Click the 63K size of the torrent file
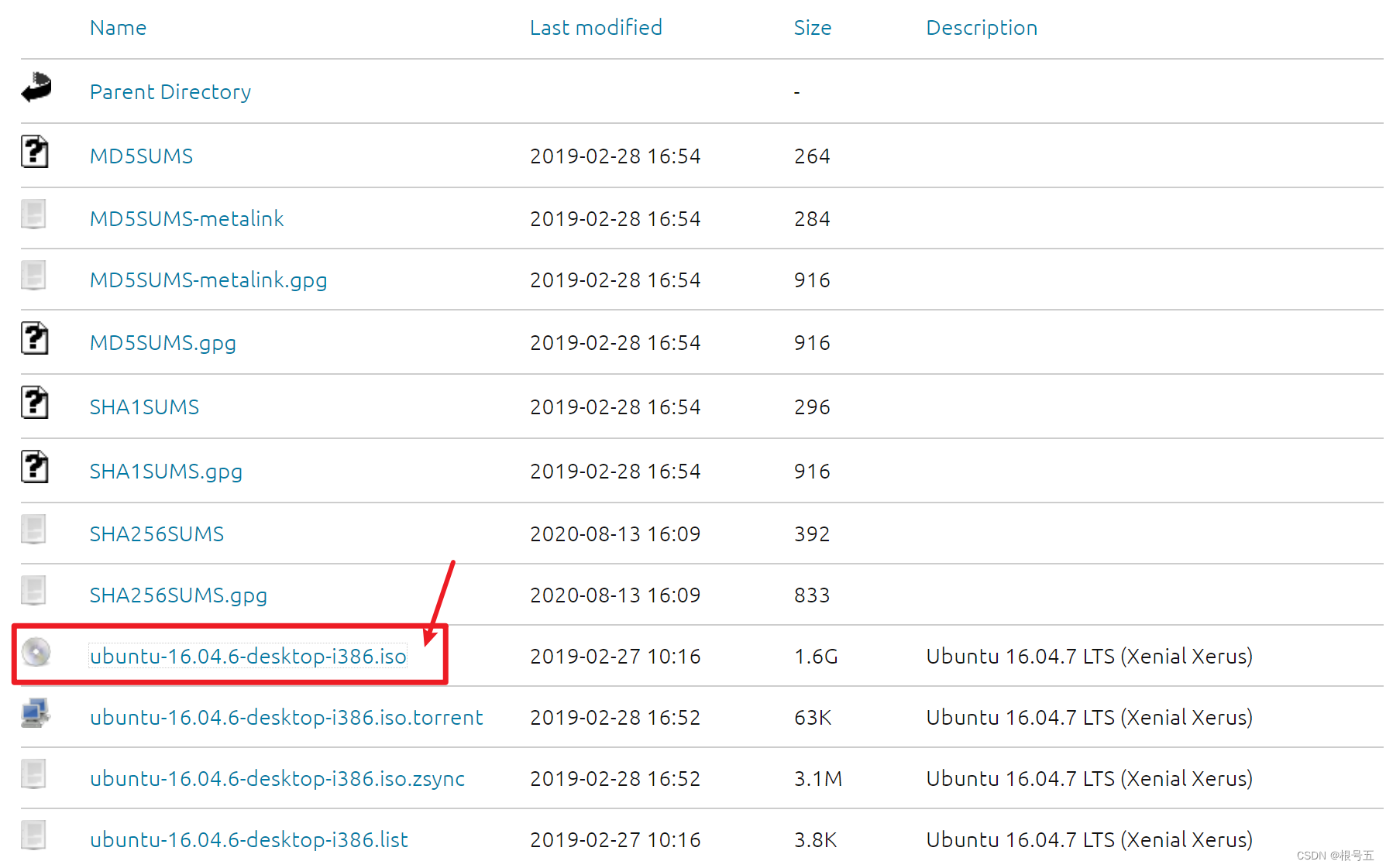 [813, 718]
